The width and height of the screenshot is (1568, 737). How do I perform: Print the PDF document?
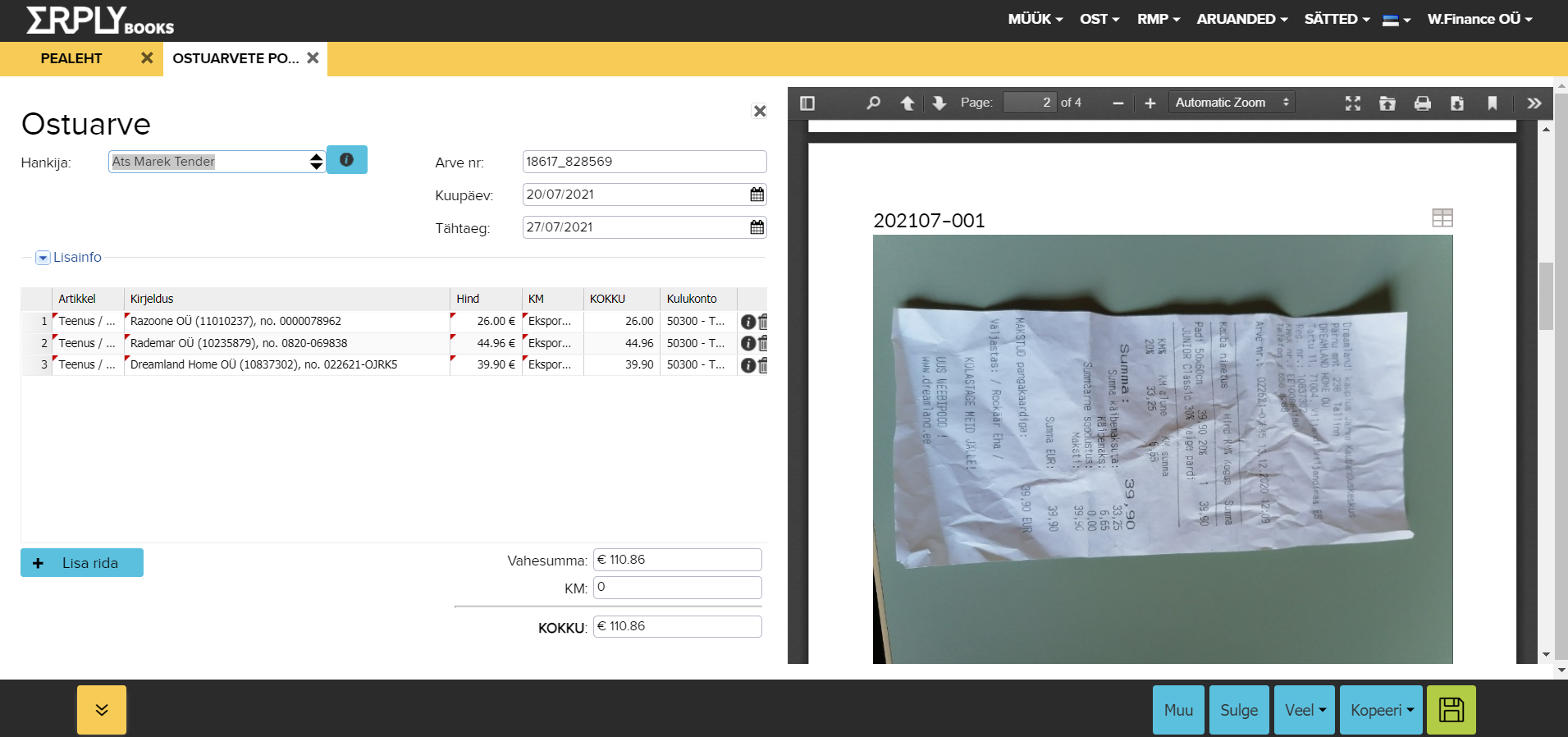click(x=1423, y=103)
